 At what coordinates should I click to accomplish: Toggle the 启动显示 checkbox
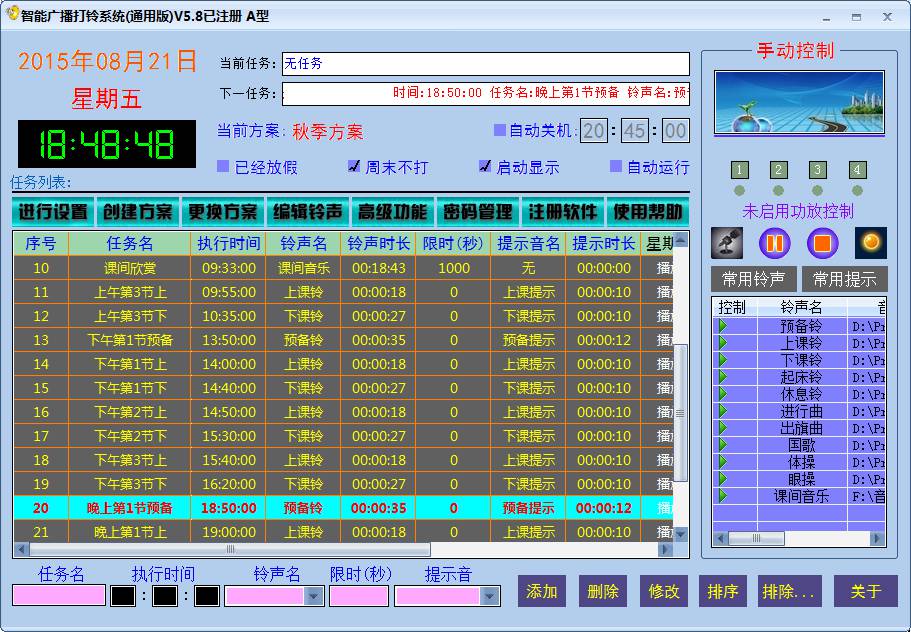coord(485,167)
